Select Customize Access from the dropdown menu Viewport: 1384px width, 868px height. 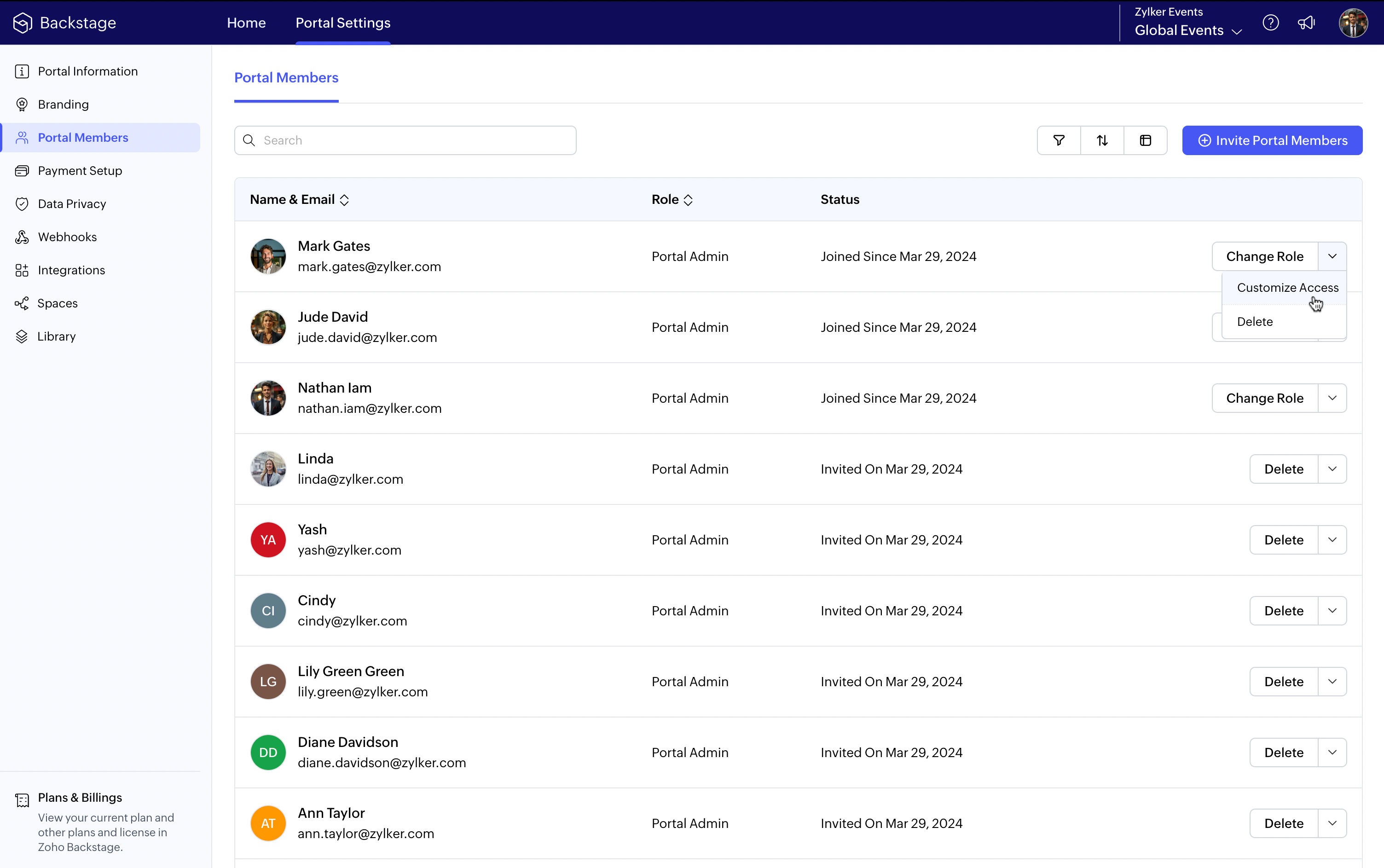tap(1284, 288)
